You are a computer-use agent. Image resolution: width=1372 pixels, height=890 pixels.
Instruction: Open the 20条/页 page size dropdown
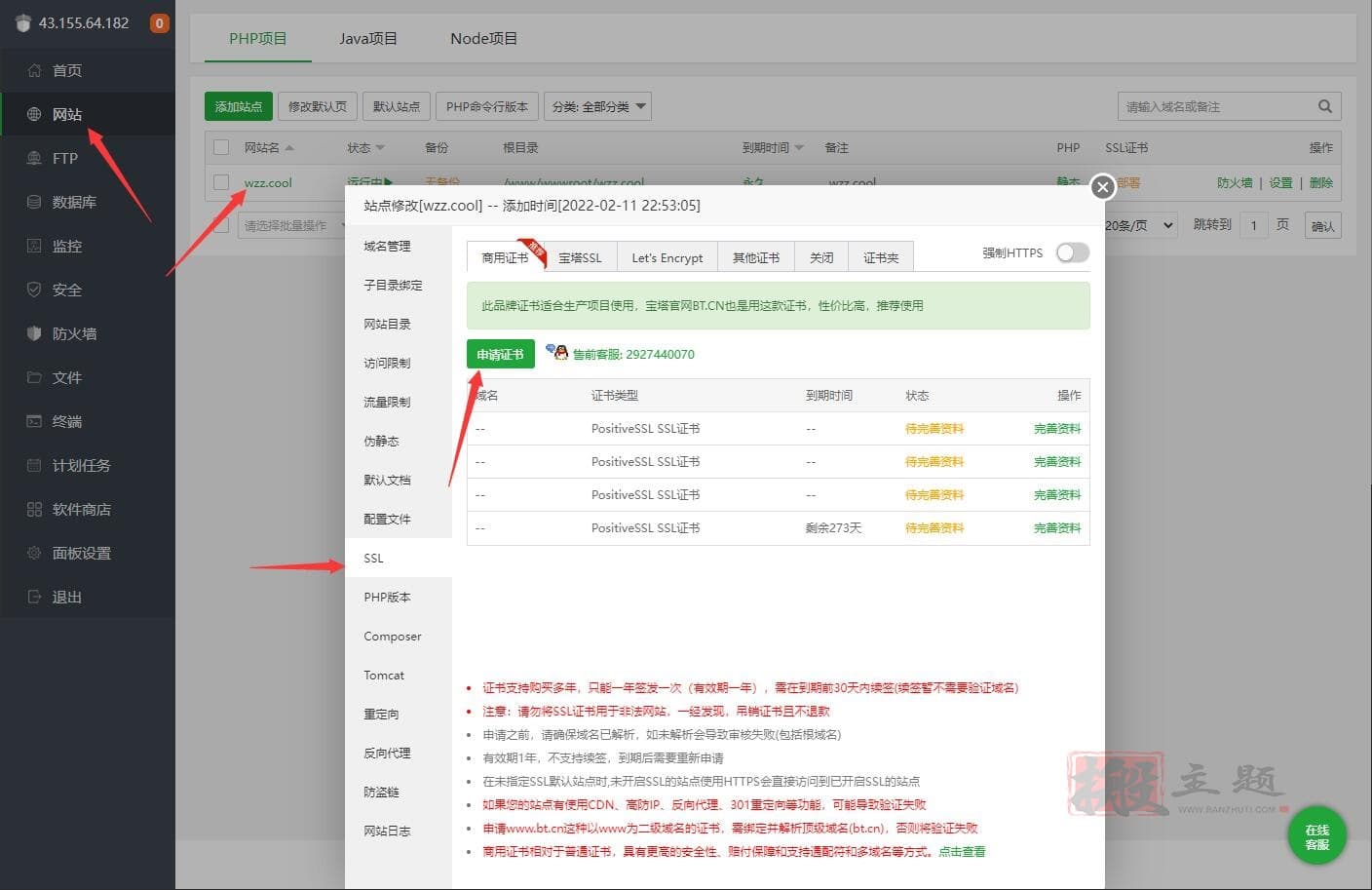click(x=1139, y=225)
